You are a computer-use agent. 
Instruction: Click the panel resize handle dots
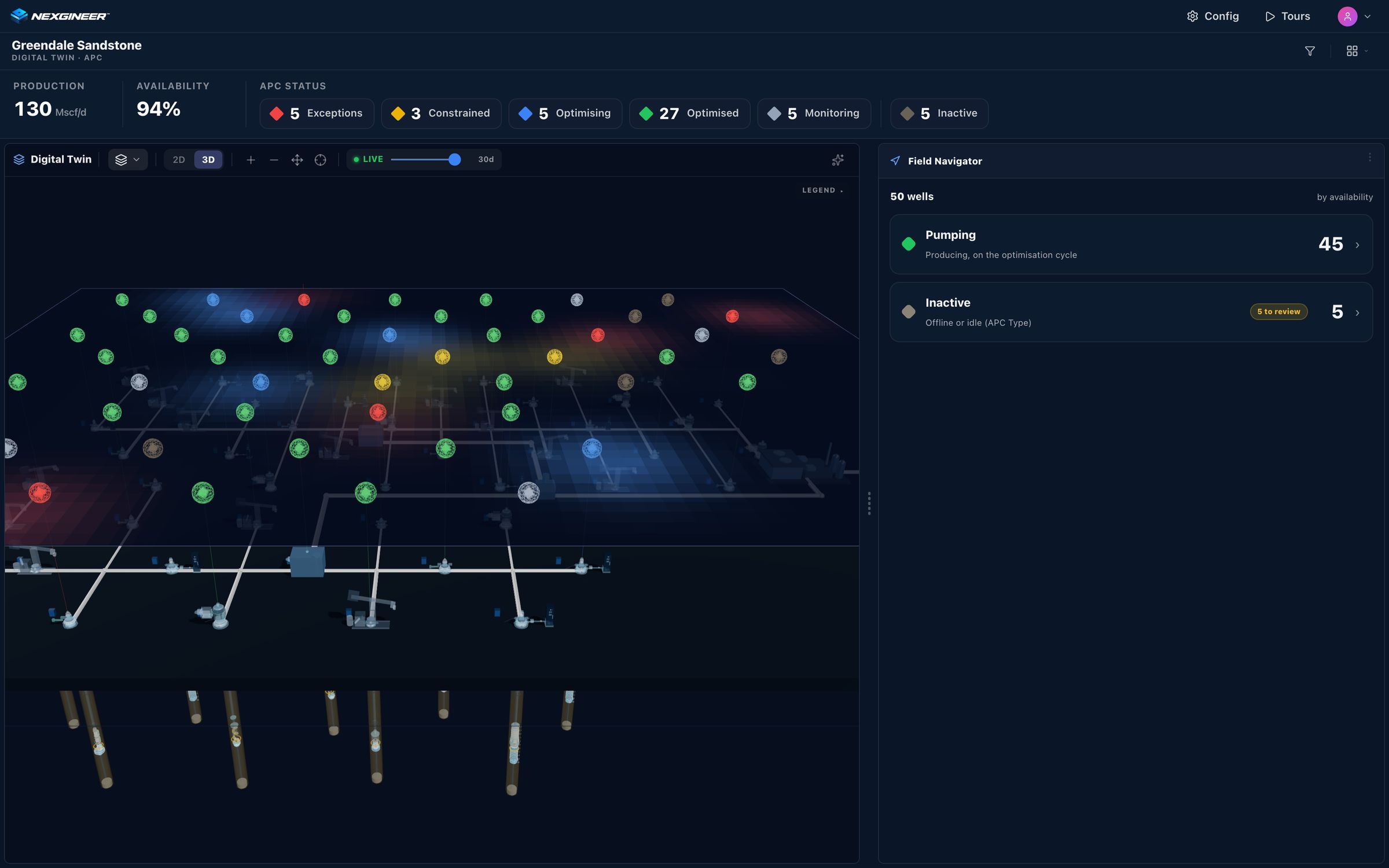click(x=869, y=503)
